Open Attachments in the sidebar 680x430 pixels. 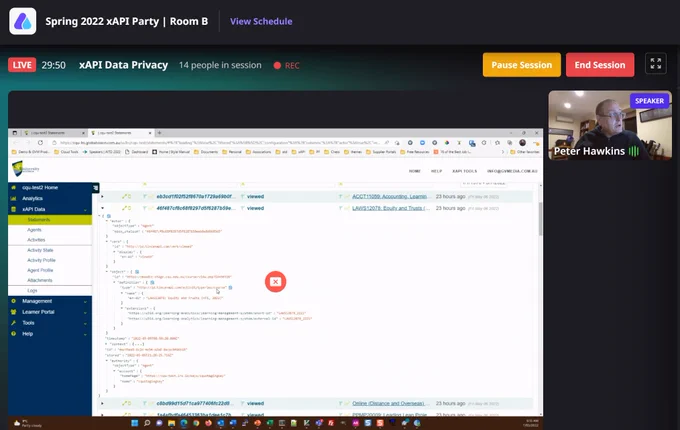pos(39,280)
